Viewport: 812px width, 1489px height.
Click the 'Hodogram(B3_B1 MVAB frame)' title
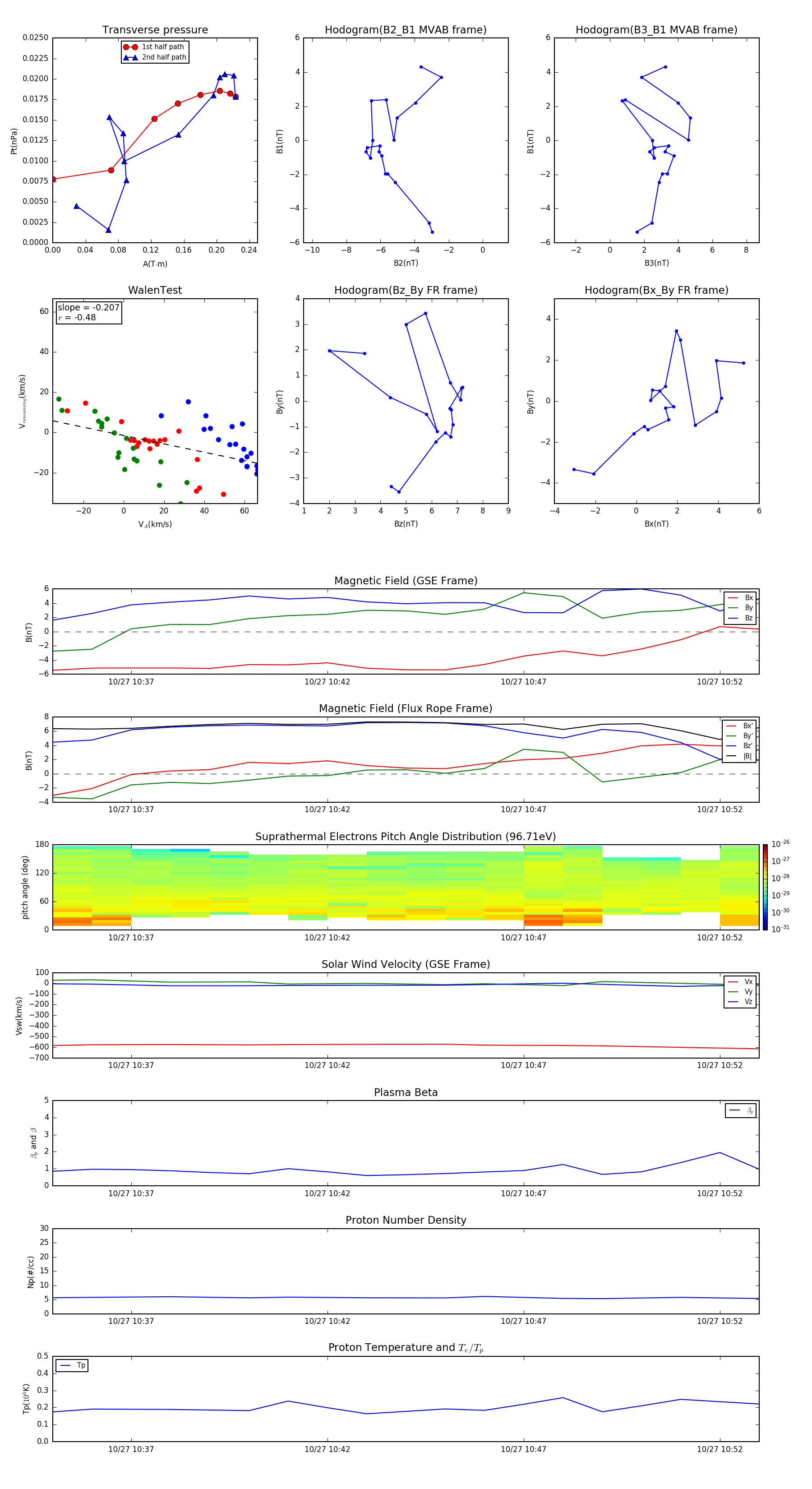tap(656, 30)
